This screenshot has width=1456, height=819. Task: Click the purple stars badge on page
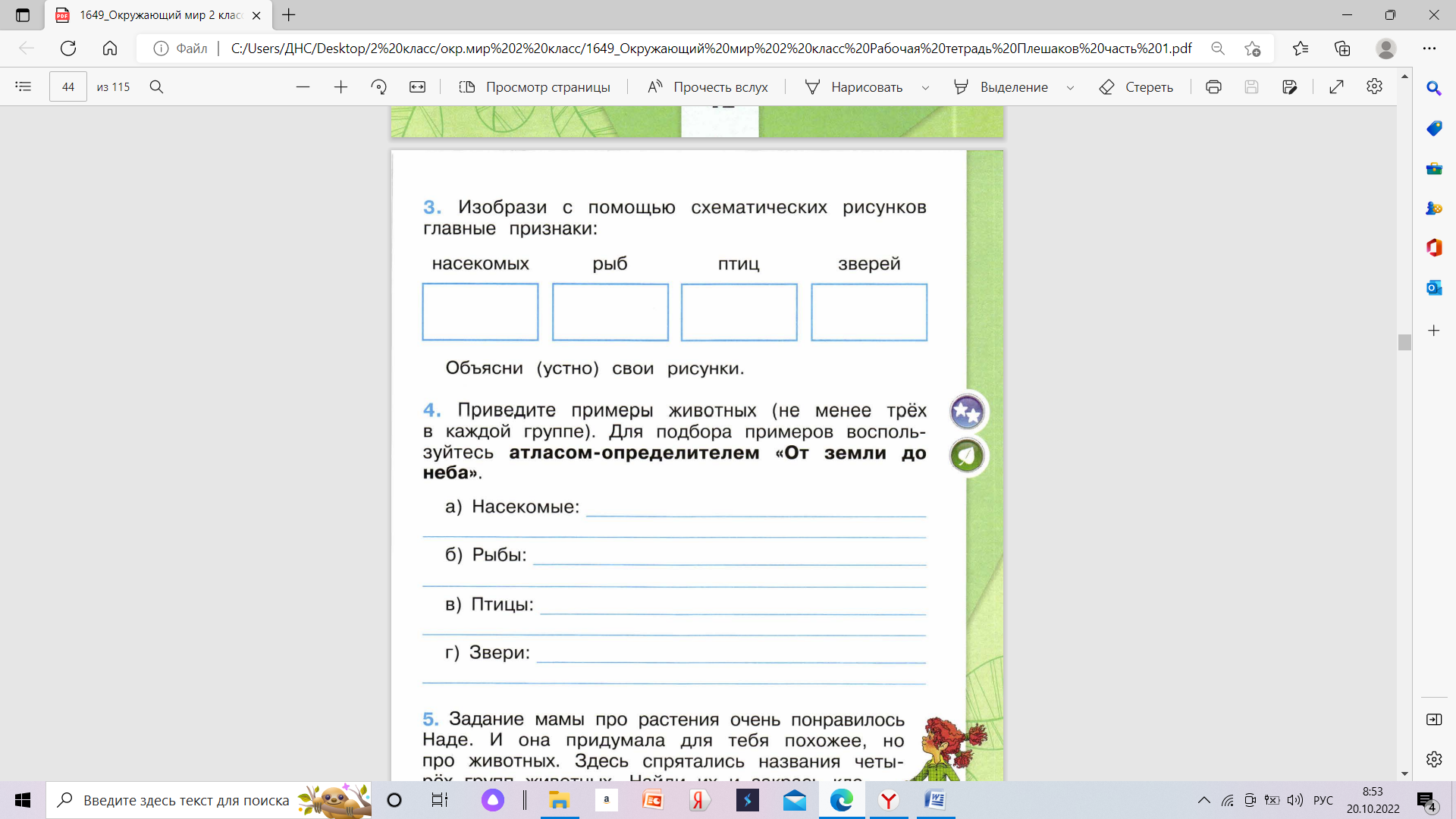967,412
